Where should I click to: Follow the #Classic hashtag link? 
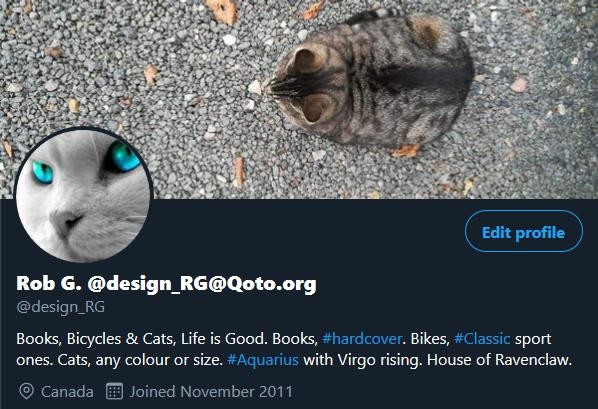(482, 339)
